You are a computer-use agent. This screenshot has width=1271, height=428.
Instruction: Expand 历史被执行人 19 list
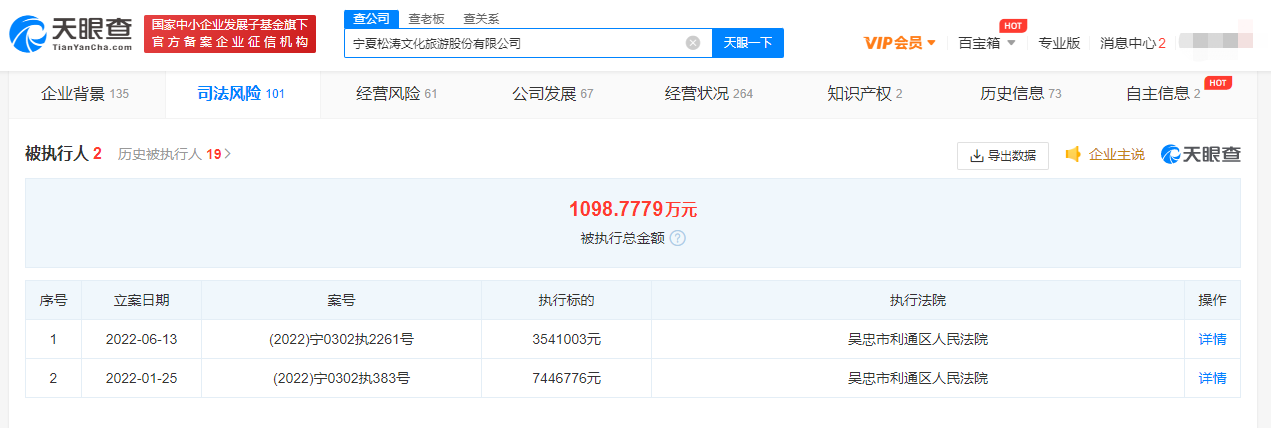pyautogui.click(x=174, y=154)
